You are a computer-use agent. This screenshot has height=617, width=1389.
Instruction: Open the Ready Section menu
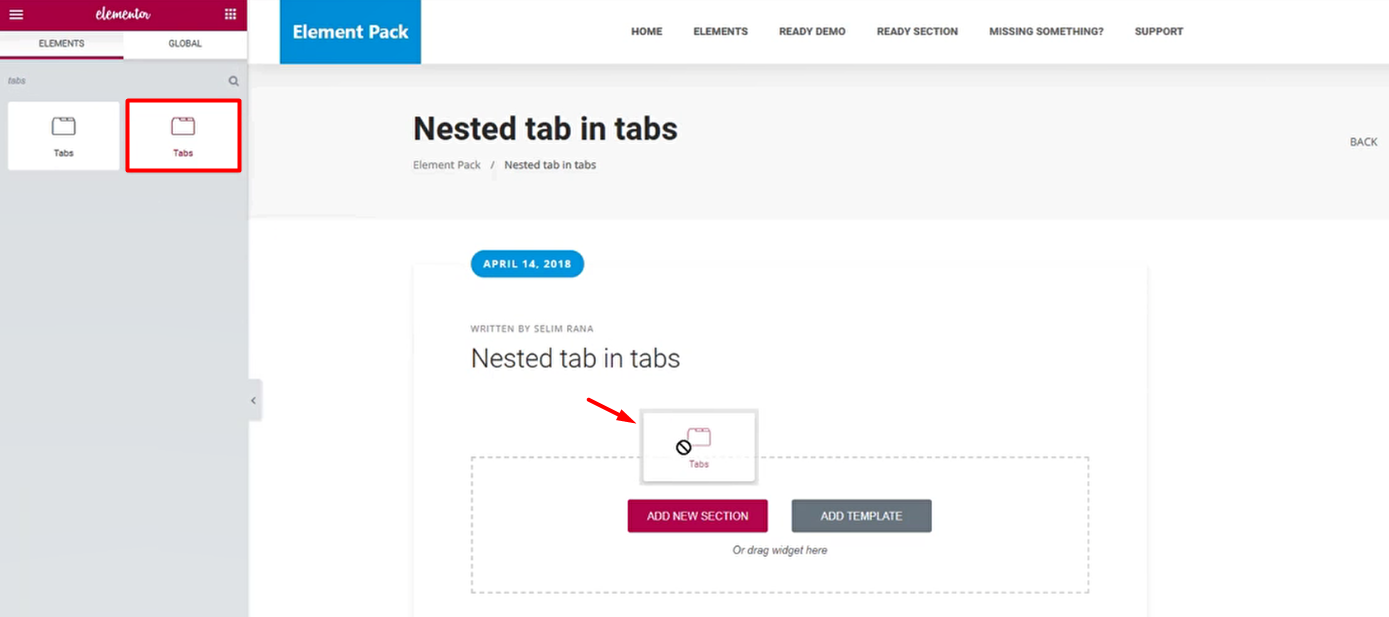(917, 32)
